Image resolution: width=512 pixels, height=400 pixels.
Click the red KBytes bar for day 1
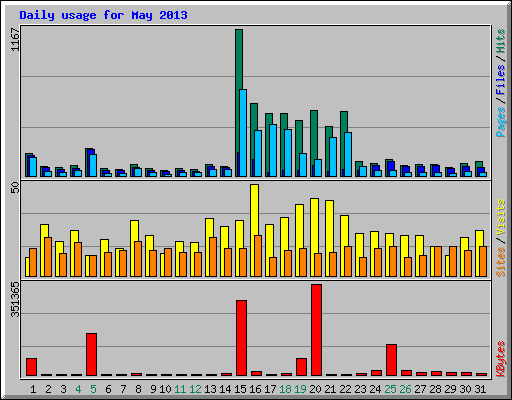[31, 367]
